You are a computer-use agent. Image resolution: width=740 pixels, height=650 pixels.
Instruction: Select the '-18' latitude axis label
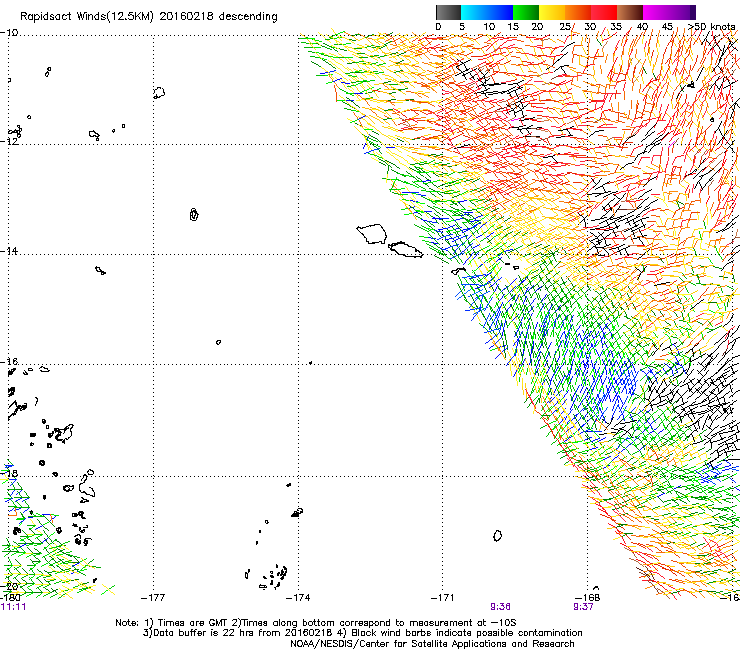click(9, 473)
